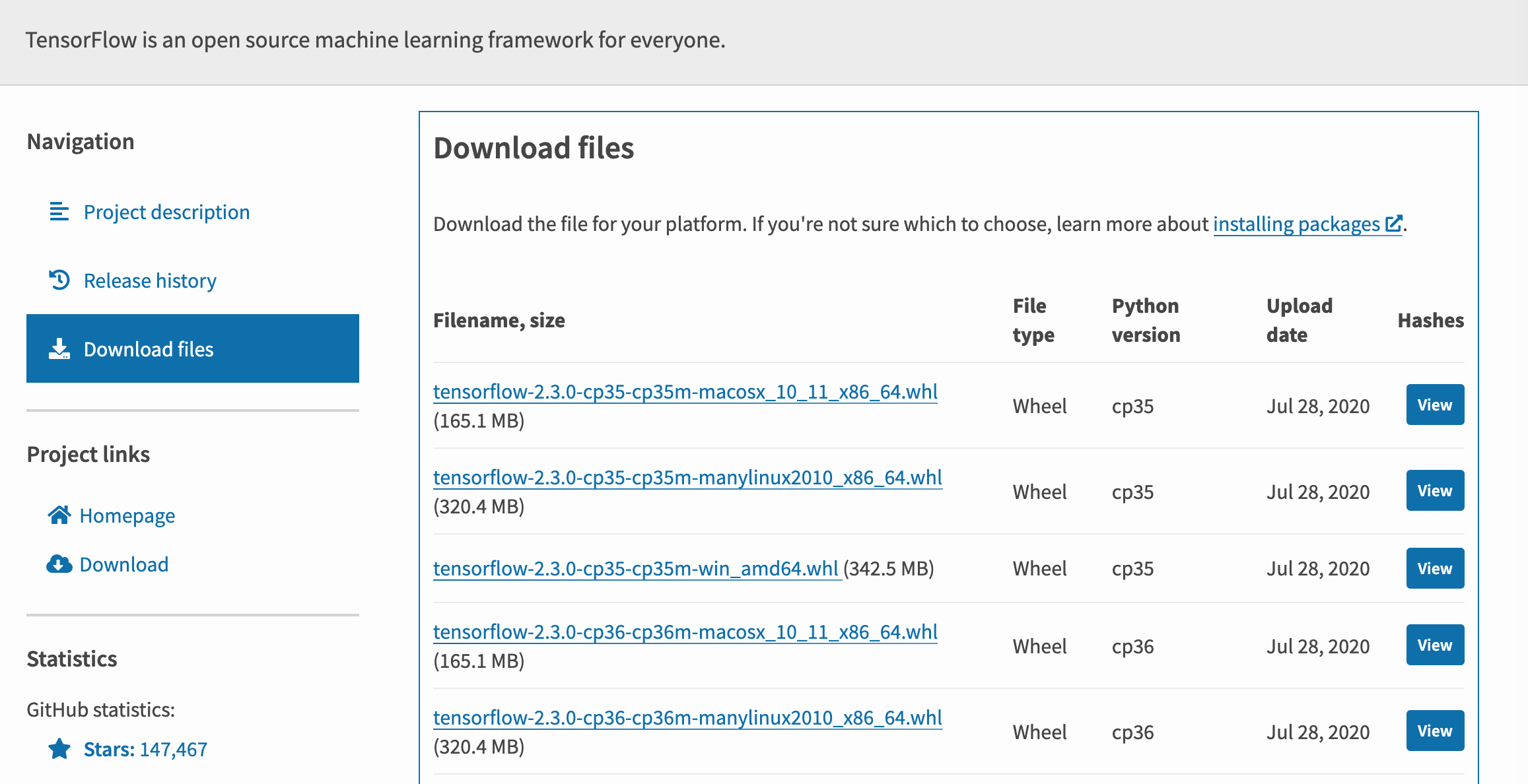This screenshot has height=784, width=1528.
Task: Click the 'Hashes' column header
Action: pos(1431,321)
